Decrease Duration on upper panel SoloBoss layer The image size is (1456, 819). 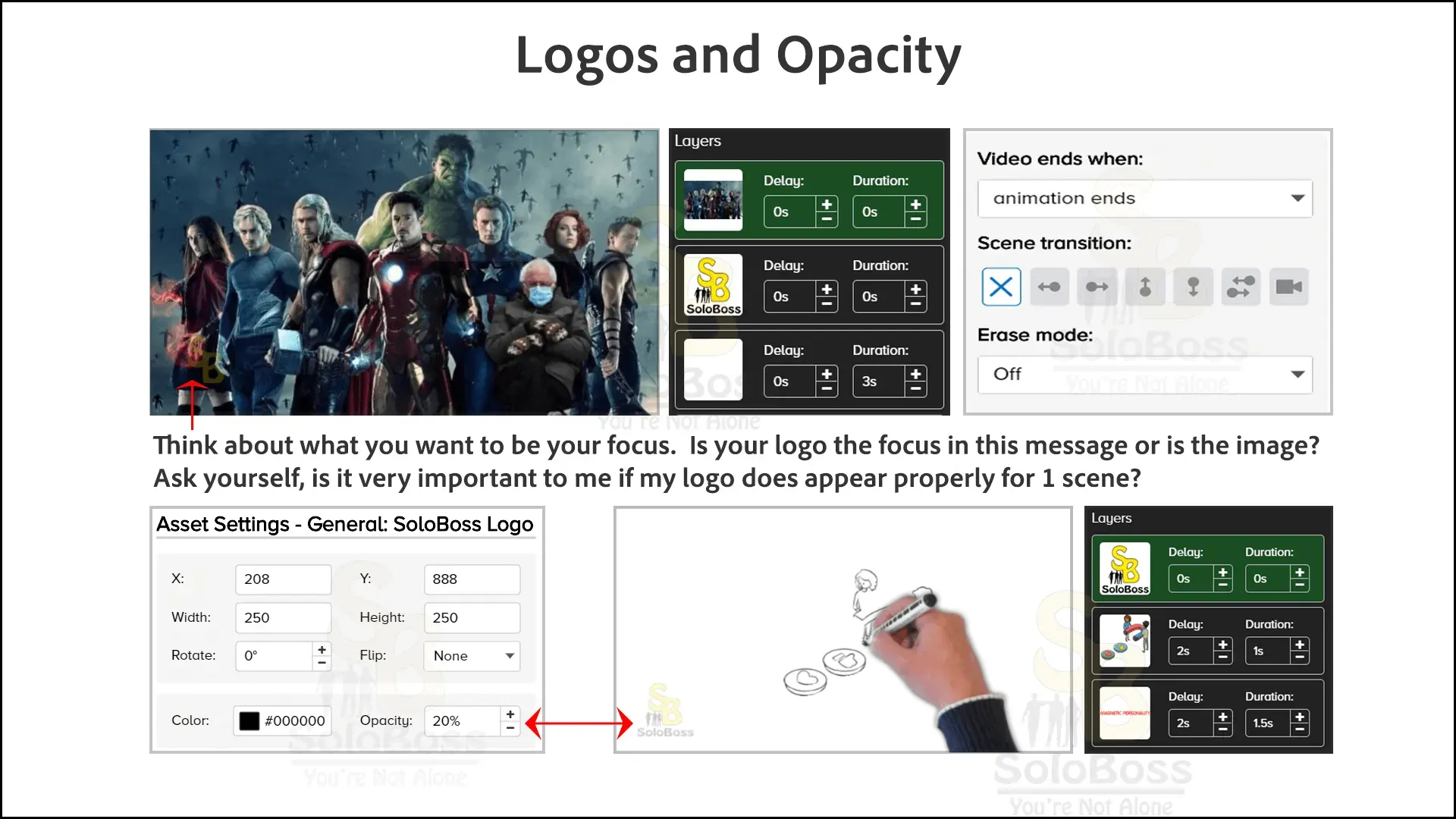click(x=916, y=305)
